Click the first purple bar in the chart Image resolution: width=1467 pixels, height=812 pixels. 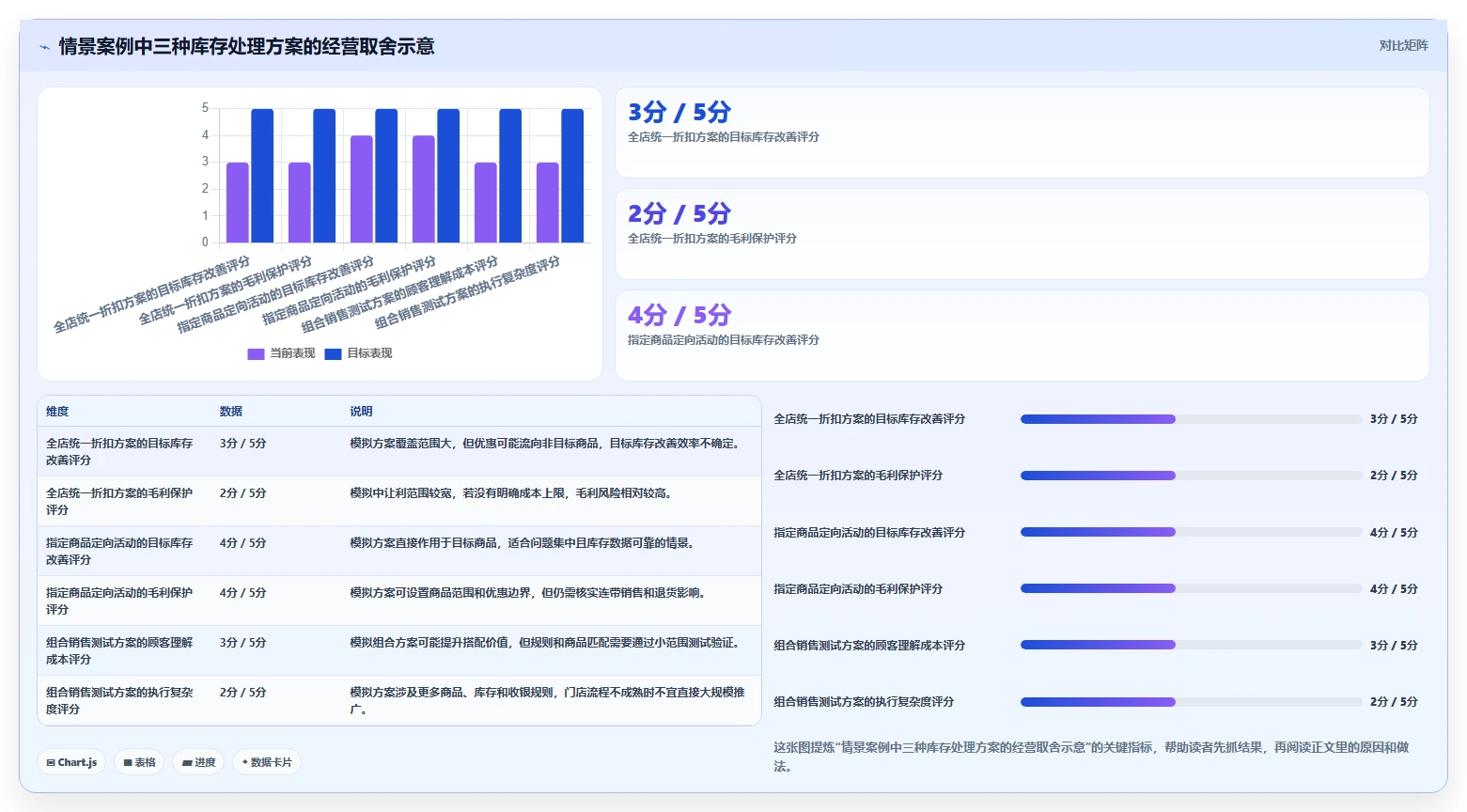pyautogui.click(x=238, y=202)
